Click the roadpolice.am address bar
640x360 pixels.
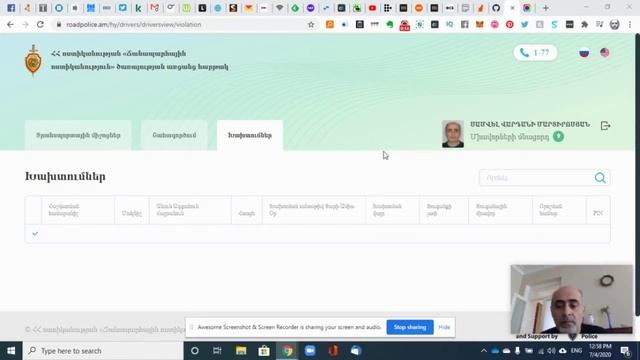pos(180,24)
